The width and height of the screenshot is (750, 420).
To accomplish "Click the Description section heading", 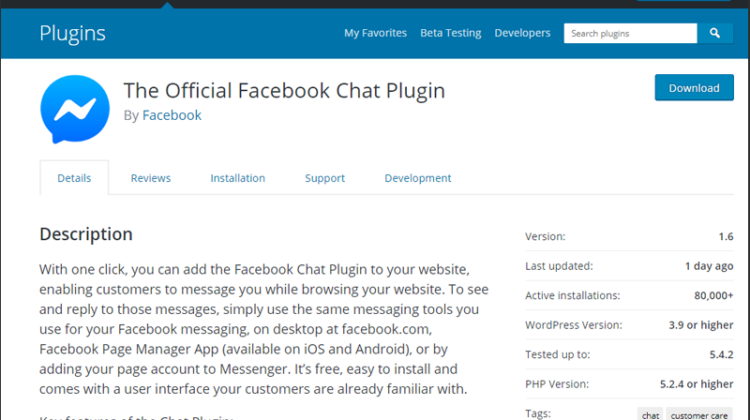I will (x=86, y=234).
